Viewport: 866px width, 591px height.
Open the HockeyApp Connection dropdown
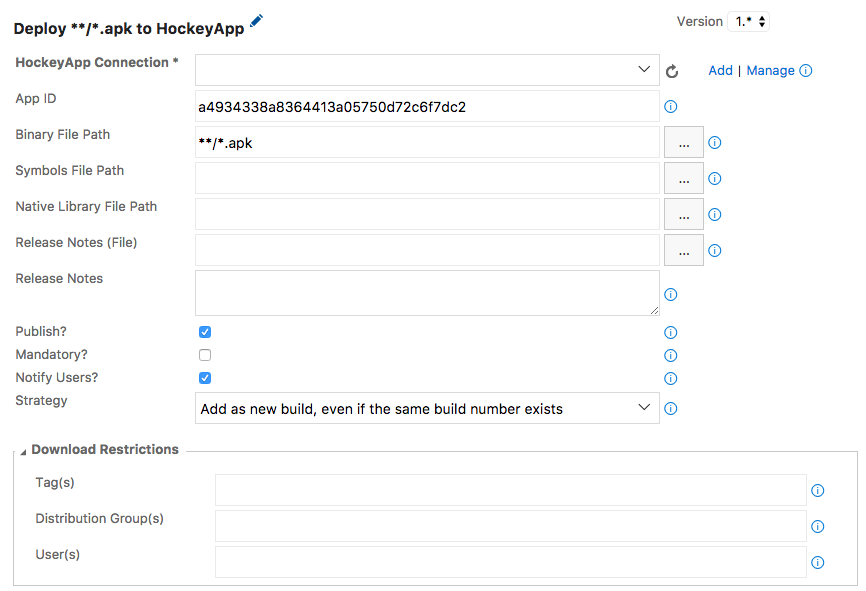click(x=643, y=69)
